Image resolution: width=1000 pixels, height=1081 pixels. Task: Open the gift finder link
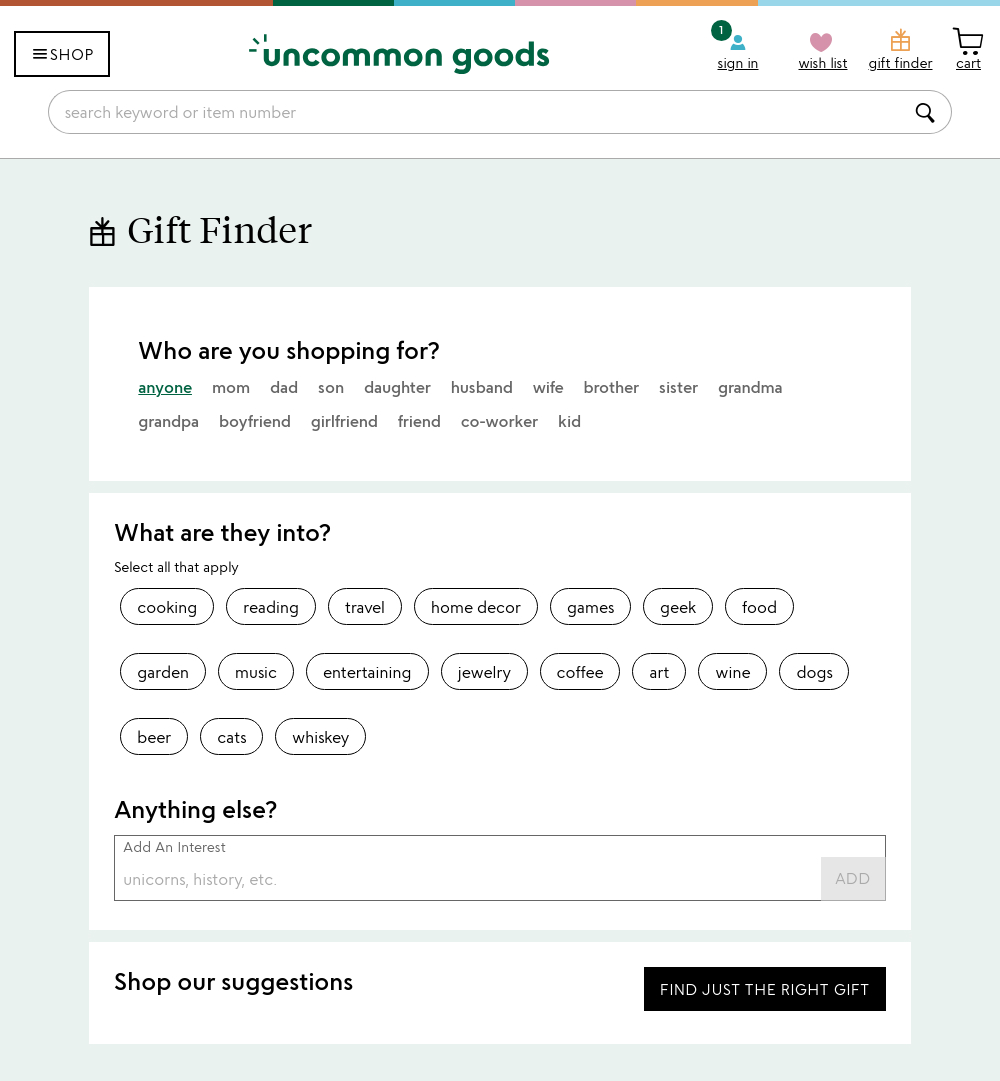(900, 62)
